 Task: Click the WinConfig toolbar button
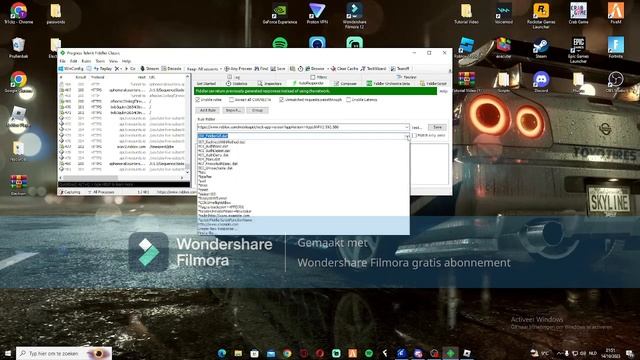click(x=71, y=69)
